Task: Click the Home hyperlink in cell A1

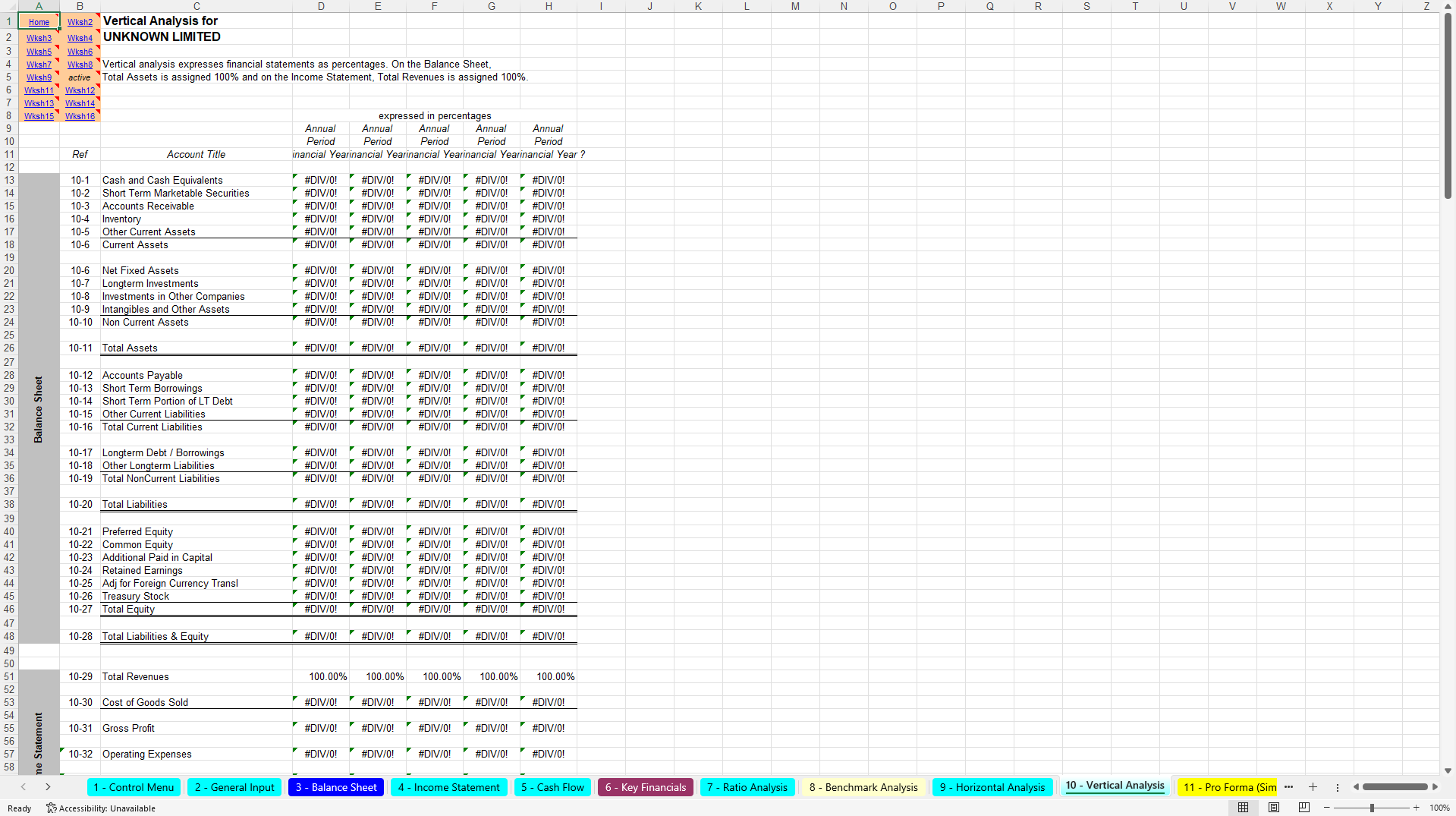Action: pos(39,22)
